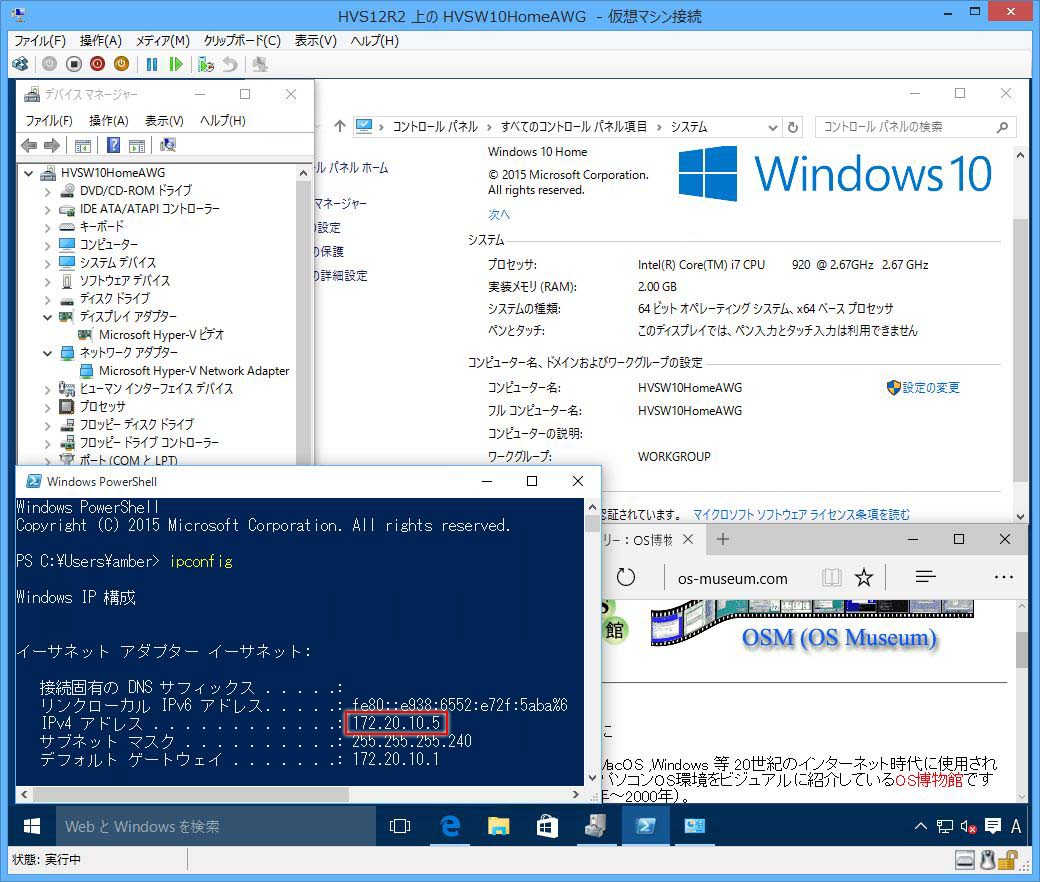Click the muted volume icon in system tray

point(968,826)
